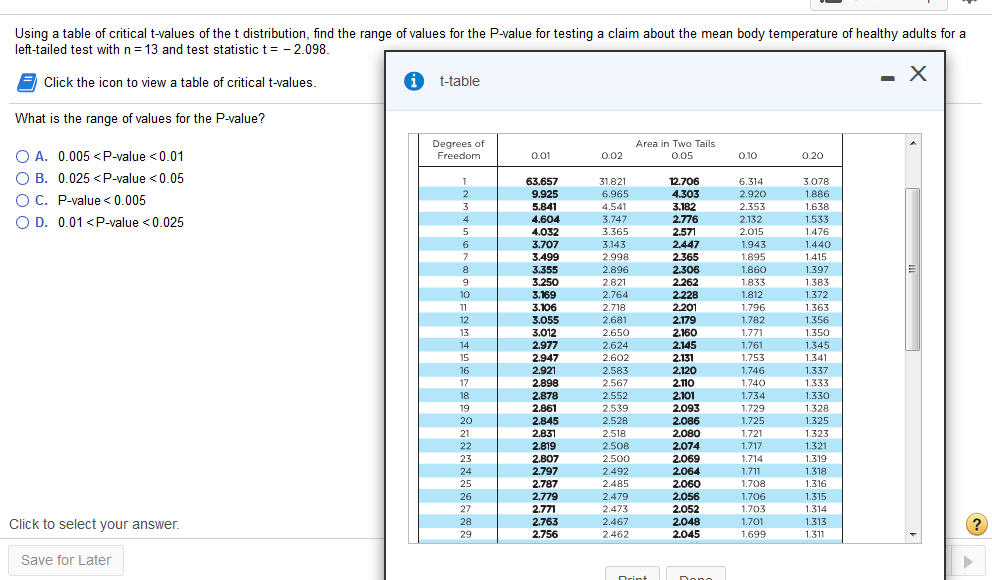Click the Print button
Viewport: 992px width, 580px height.
[632, 575]
